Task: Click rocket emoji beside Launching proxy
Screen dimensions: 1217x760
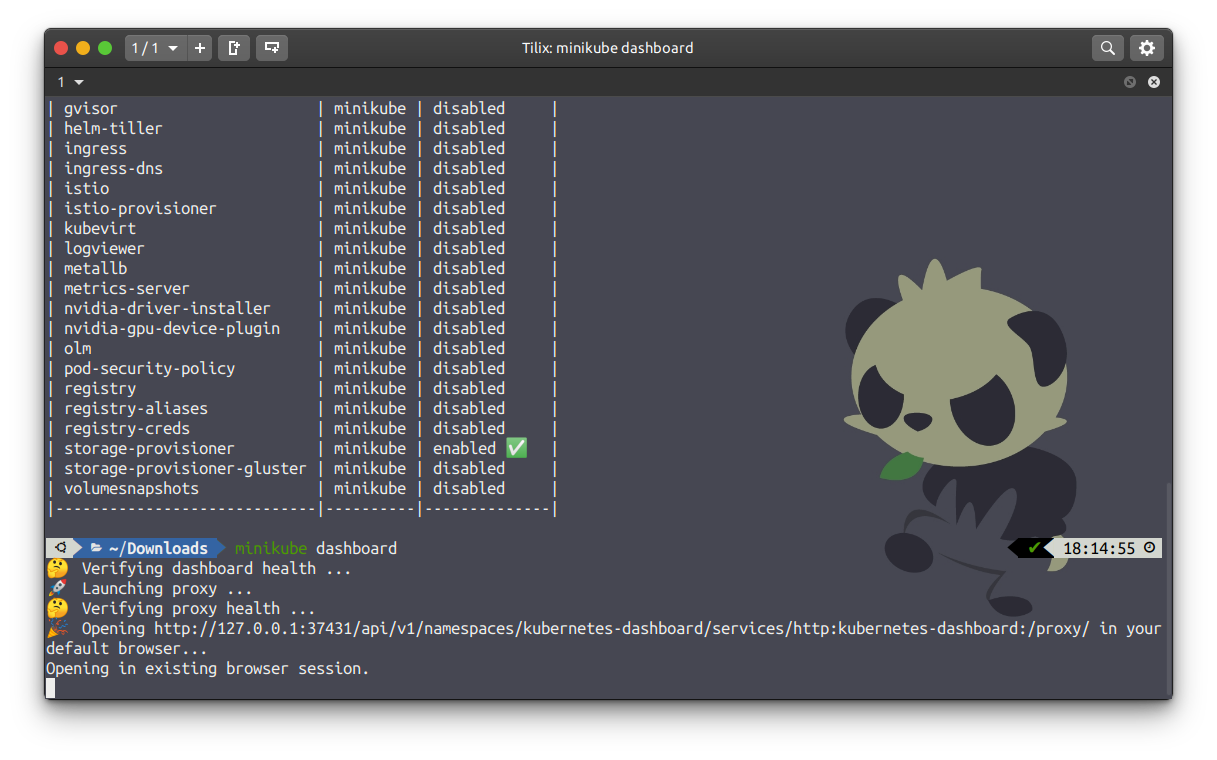Action: (x=57, y=588)
